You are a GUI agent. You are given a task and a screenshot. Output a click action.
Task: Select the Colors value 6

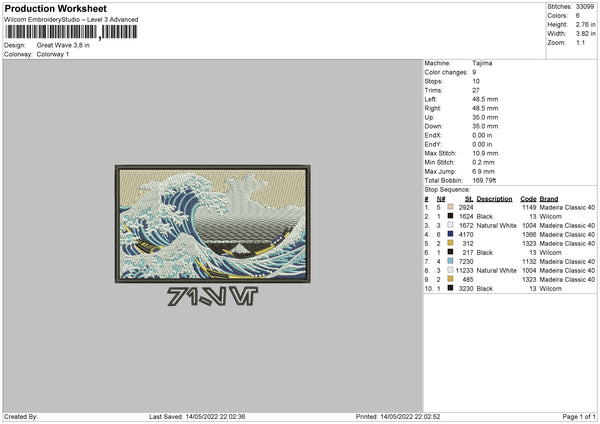pos(578,16)
